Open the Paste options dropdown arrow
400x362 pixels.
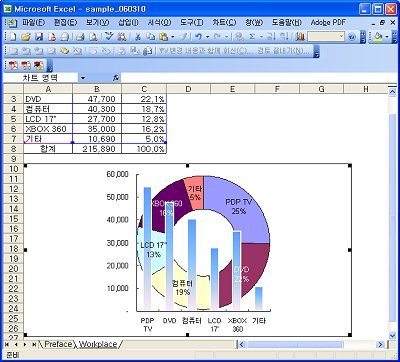click(x=173, y=37)
